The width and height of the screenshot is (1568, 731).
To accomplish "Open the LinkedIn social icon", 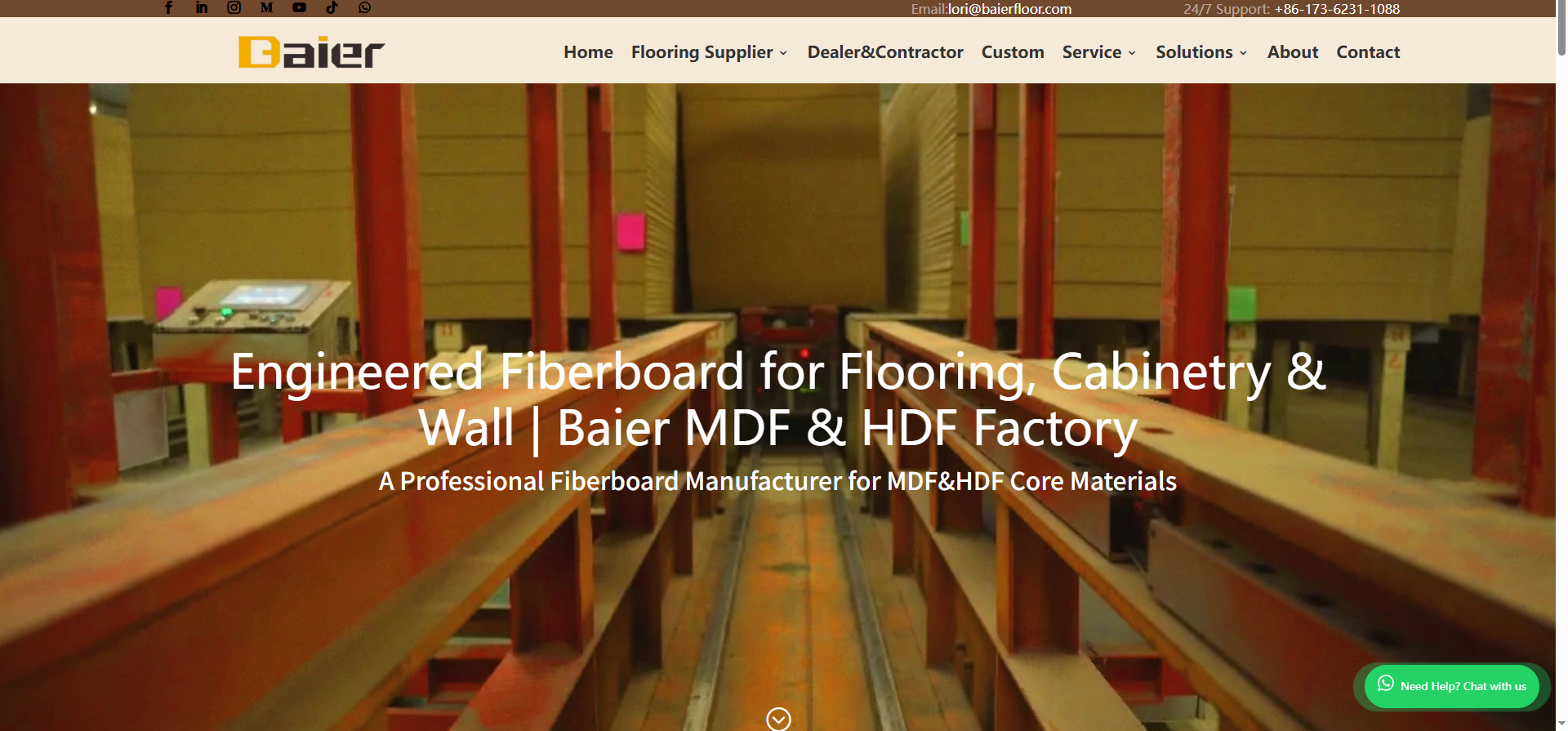I will (202, 7).
